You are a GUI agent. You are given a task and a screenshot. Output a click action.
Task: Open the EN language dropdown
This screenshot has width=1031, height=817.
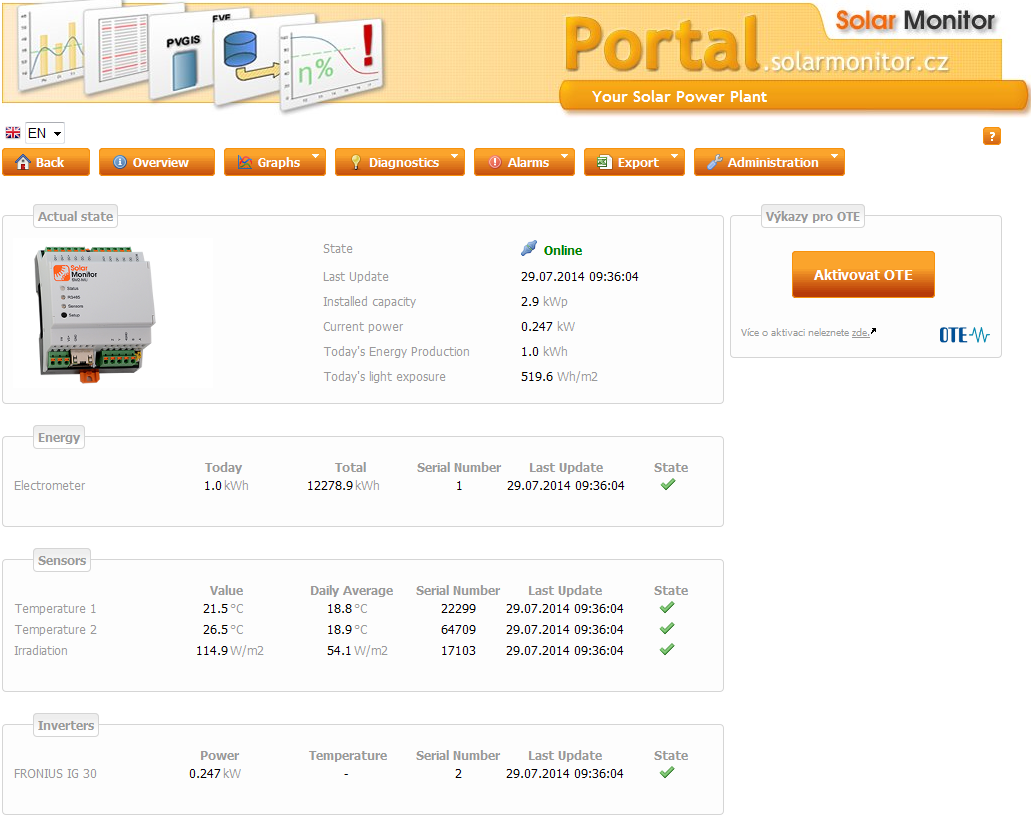tap(45, 133)
